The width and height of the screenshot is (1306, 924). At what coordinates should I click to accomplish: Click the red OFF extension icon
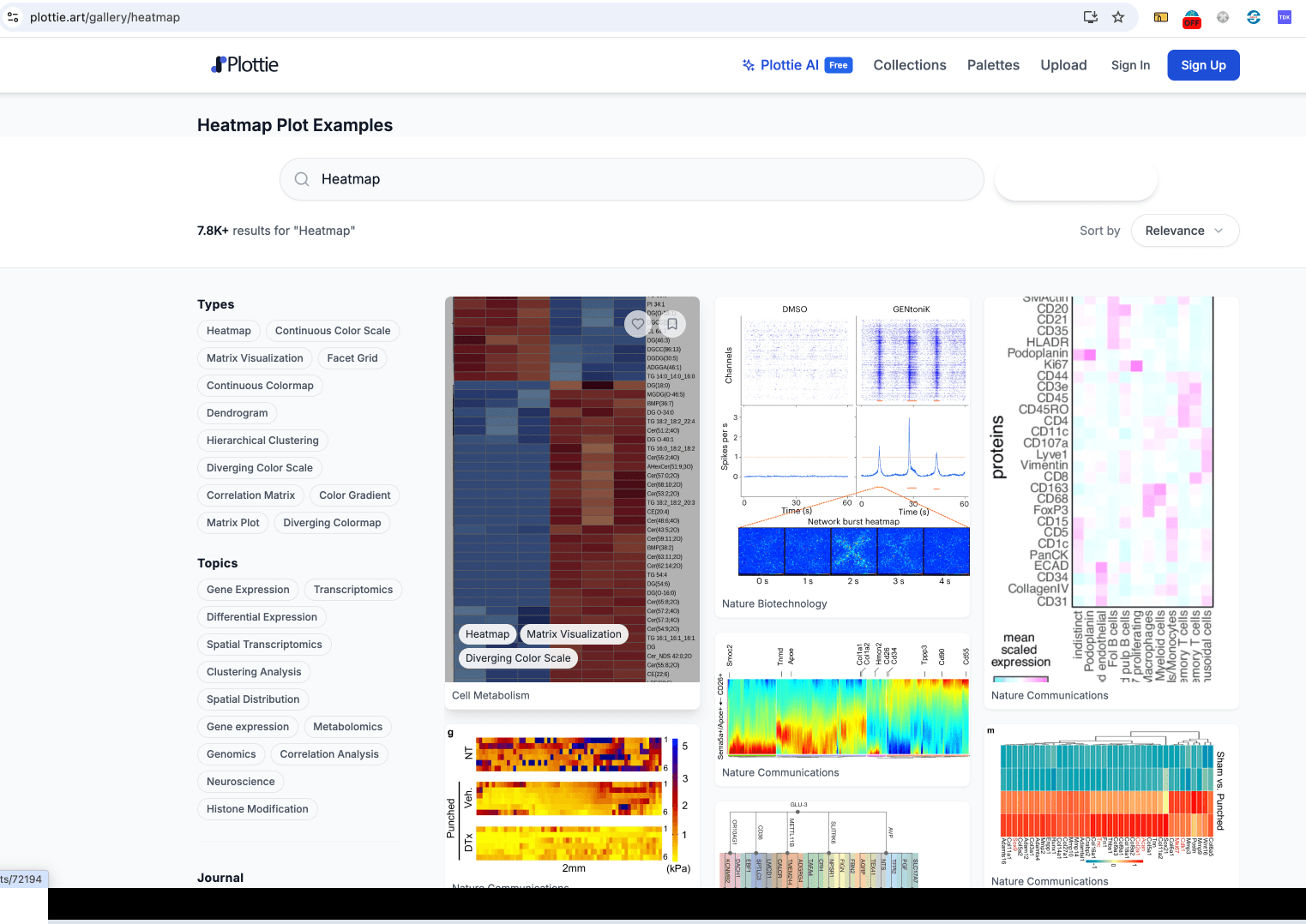[1192, 19]
